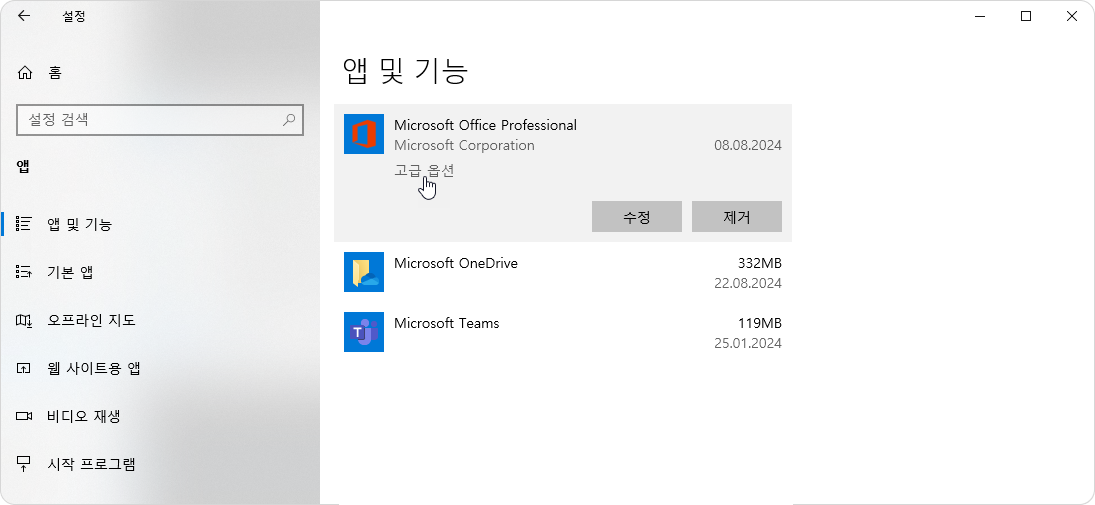Open the 고급 옵션 link

click(424, 171)
